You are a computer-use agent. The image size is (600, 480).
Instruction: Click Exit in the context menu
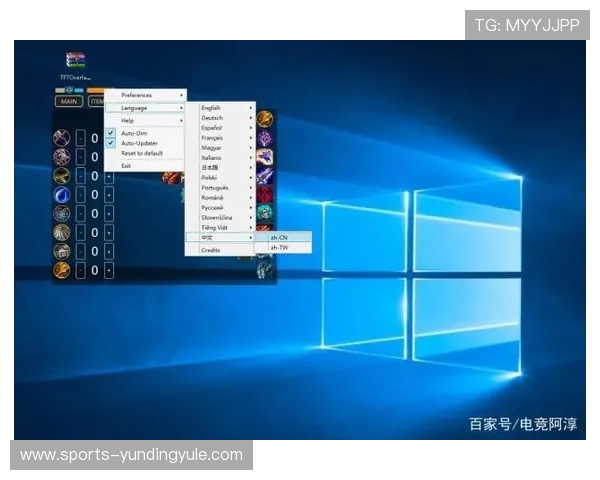point(126,166)
